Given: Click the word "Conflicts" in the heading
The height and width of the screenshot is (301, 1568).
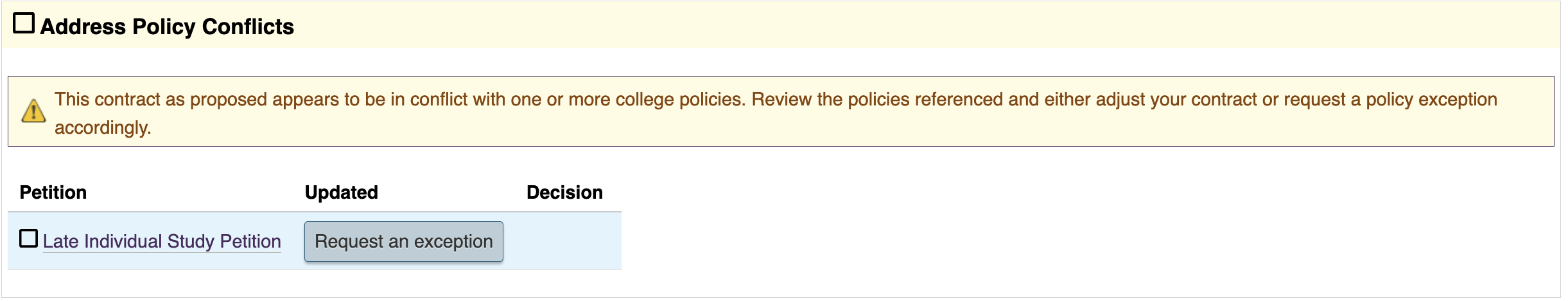Looking at the screenshot, I should coord(248,26).
